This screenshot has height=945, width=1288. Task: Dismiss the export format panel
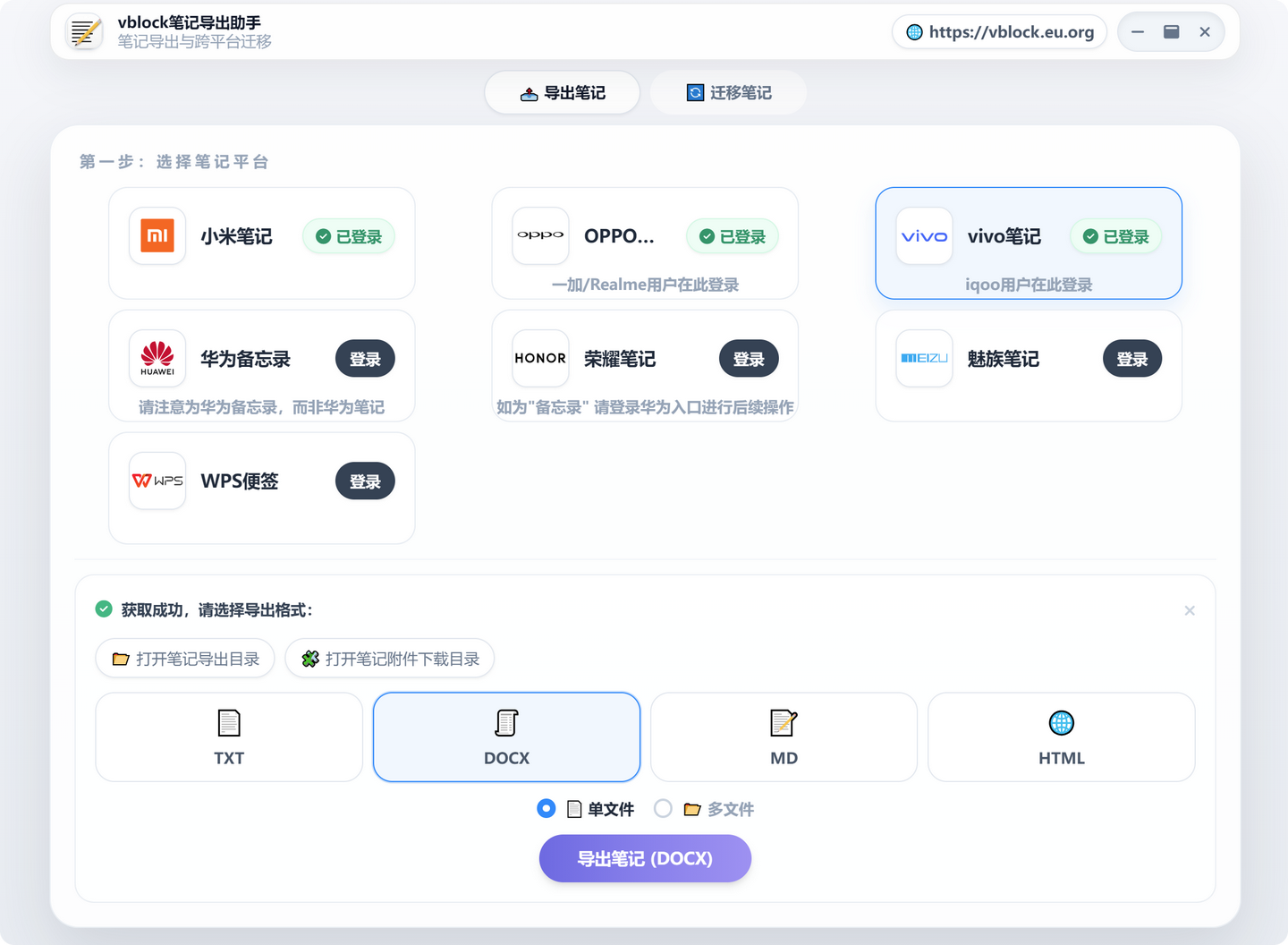[1190, 610]
